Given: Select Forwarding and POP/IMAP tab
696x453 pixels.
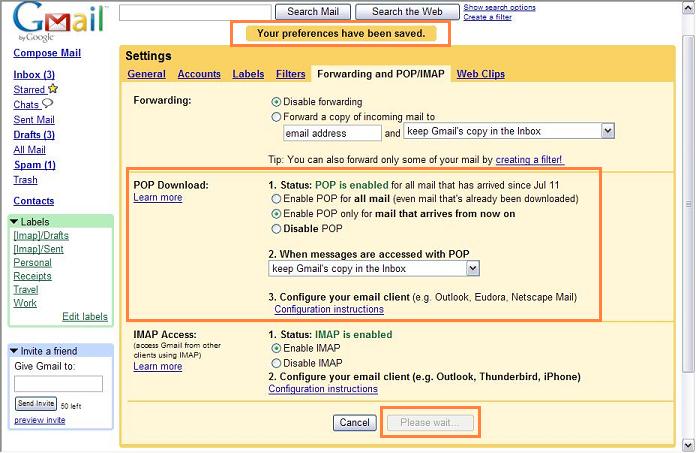Looking at the screenshot, I should (381, 74).
